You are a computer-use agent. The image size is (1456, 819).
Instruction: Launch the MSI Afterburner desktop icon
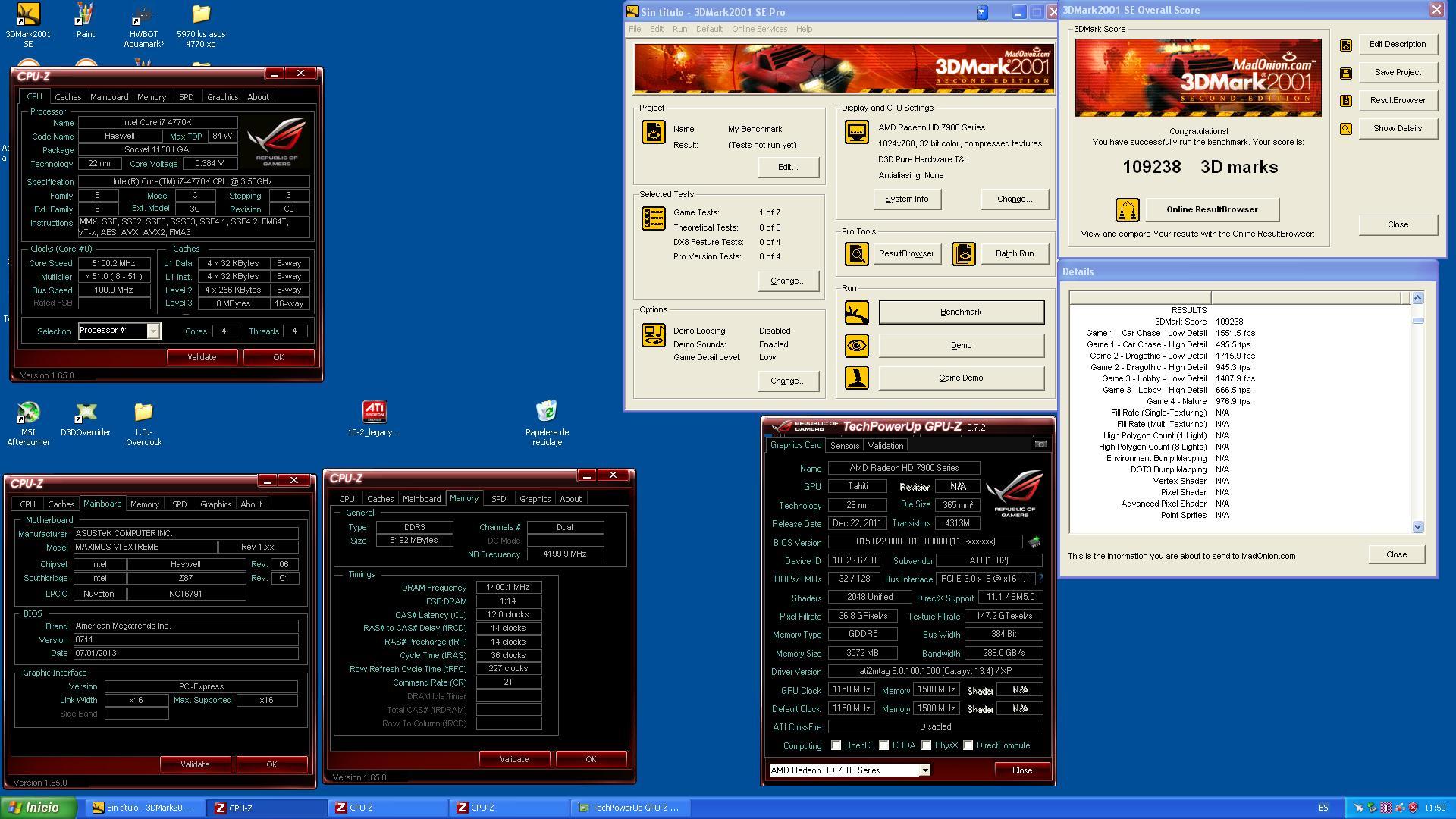pyautogui.click(x=28, y=423)
